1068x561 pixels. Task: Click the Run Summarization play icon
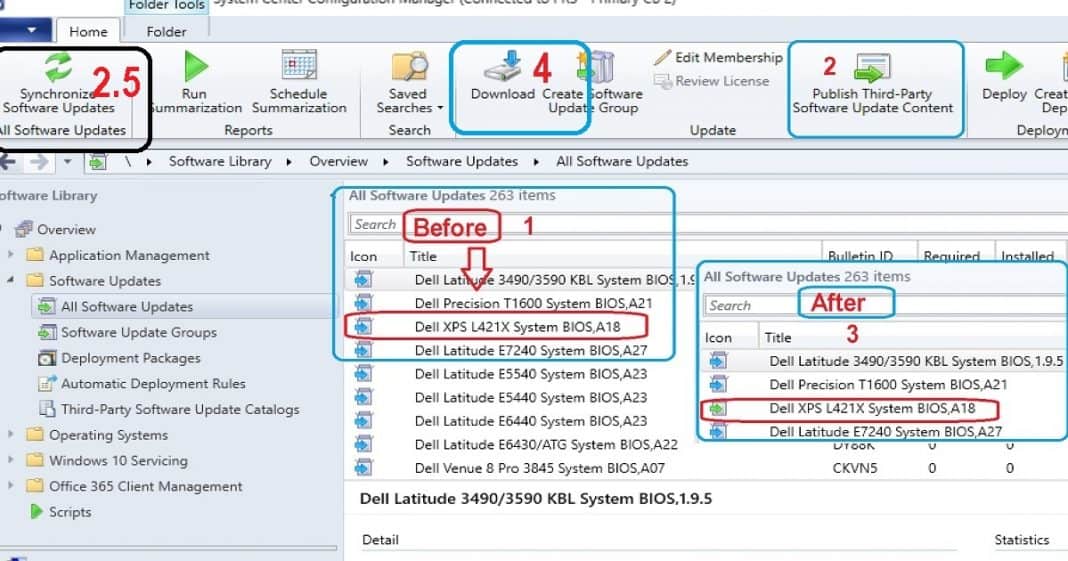pos(195,67)
